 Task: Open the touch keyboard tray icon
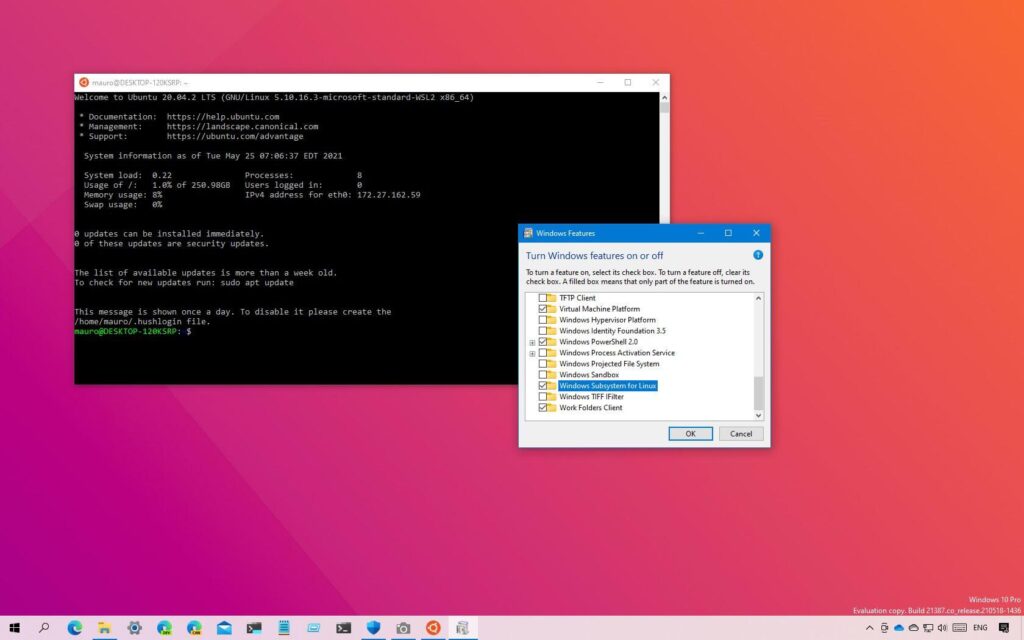point(959,628)
